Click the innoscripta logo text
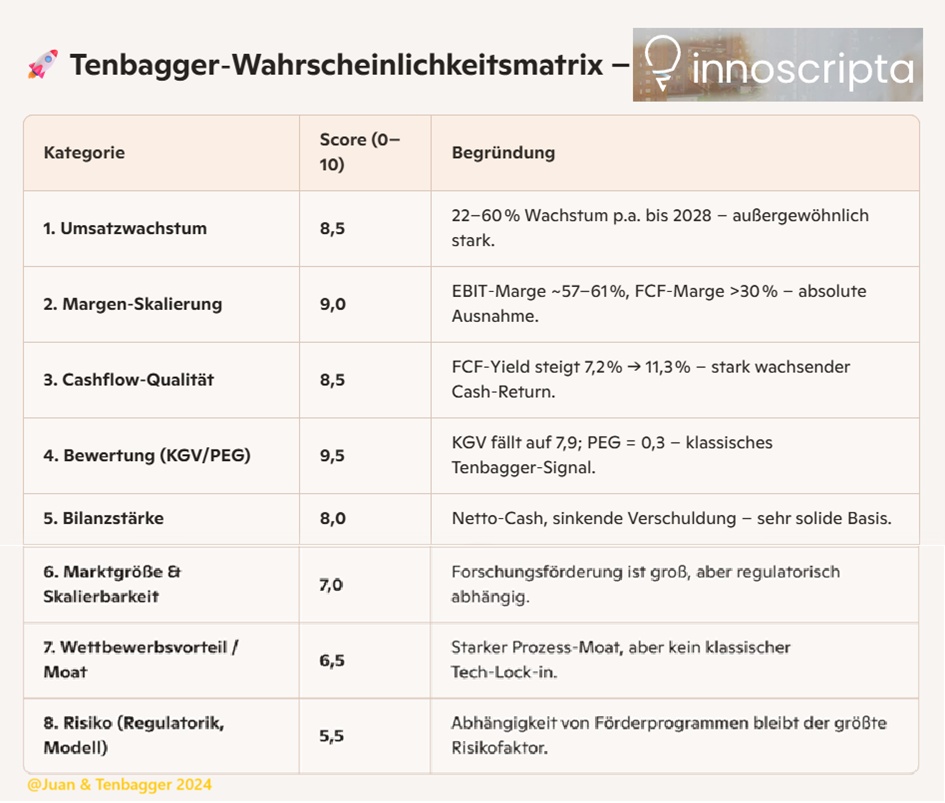945x803 pixels. click(x=802, y=69)
